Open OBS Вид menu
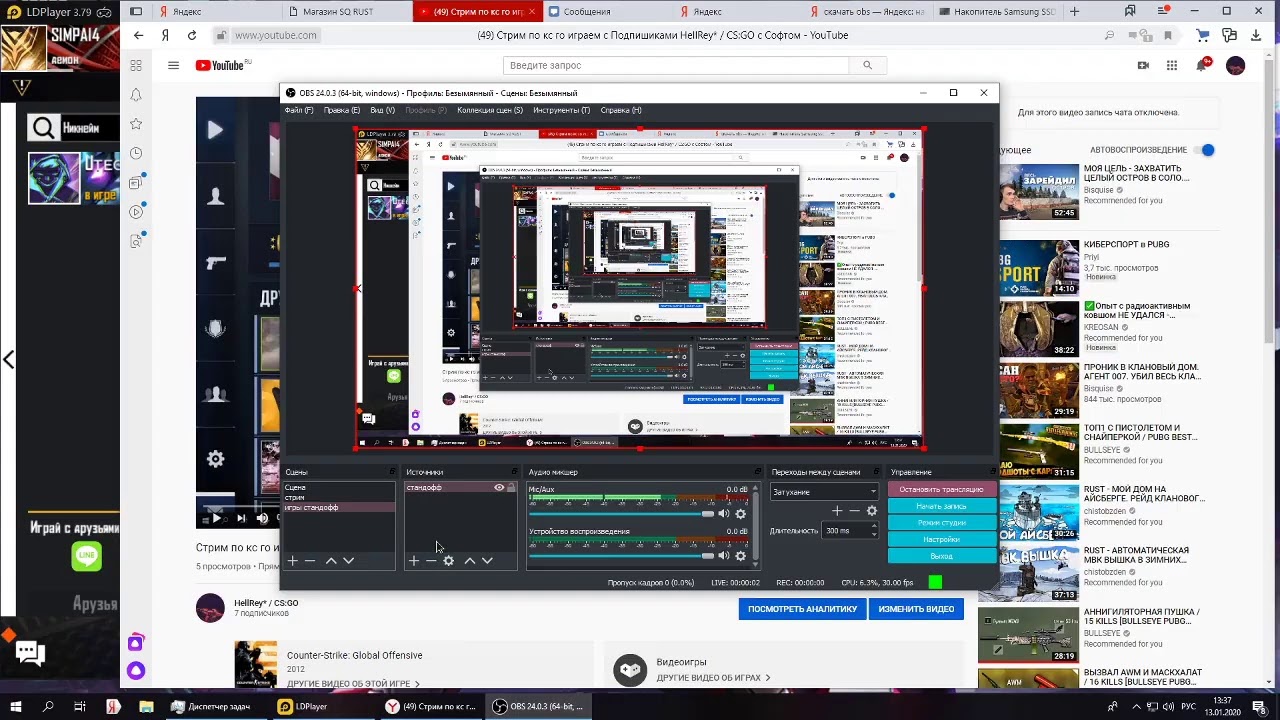 point(383,110)
